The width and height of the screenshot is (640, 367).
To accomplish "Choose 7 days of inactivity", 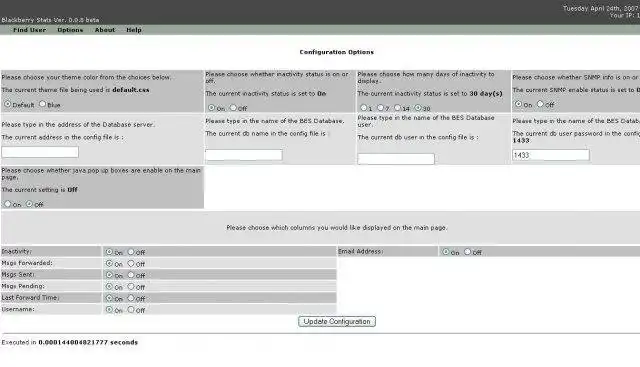I will [380, 108].
